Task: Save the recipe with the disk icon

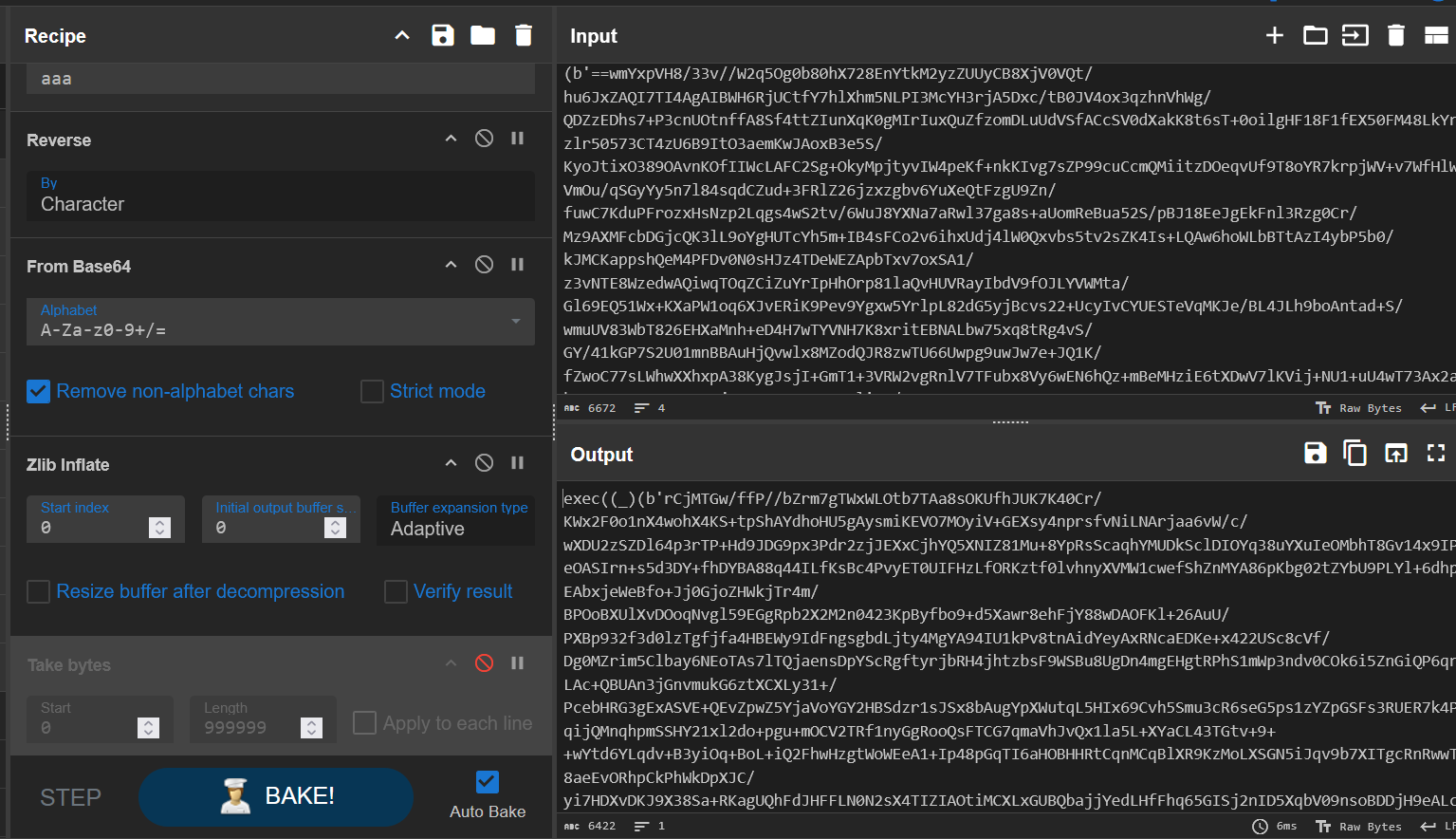Action: [443, 36]
